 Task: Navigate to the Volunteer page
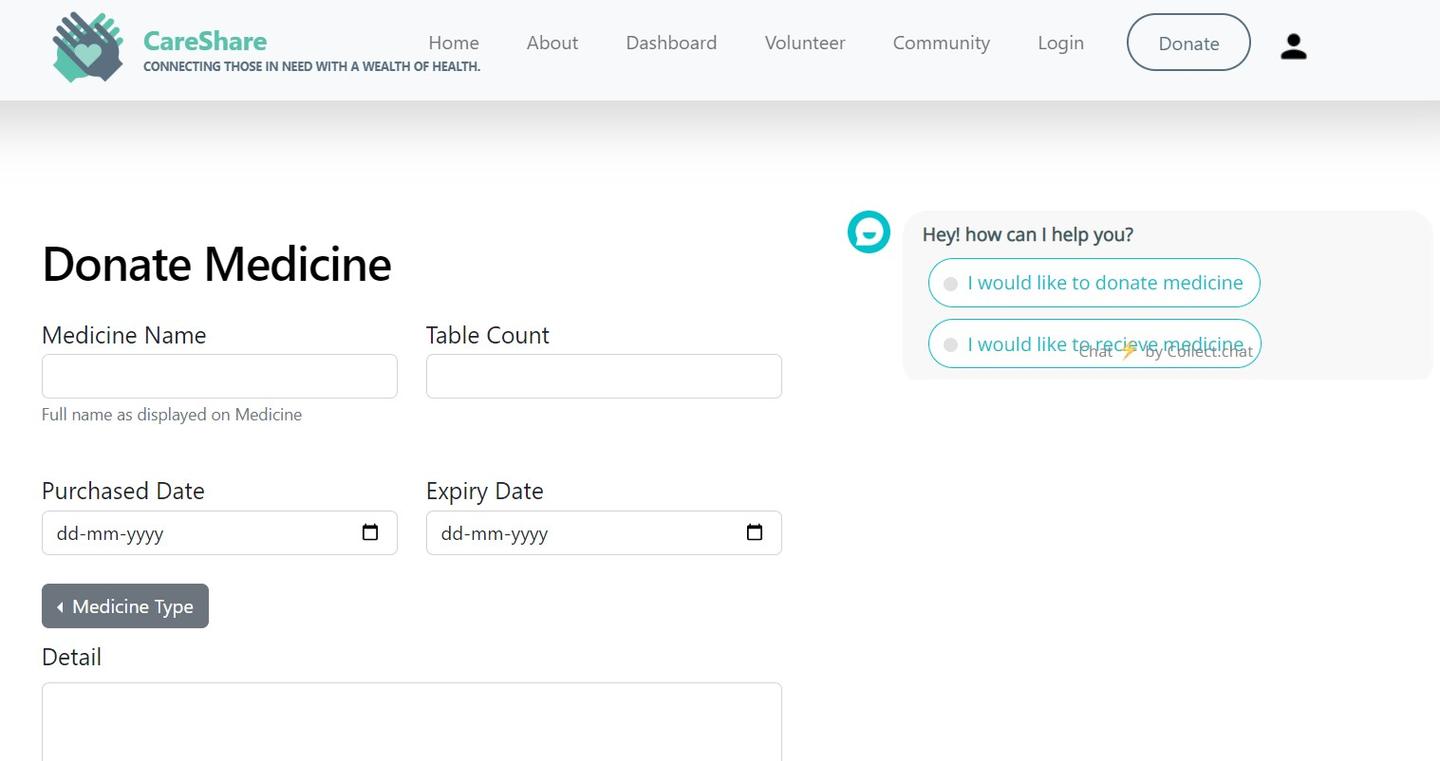pyautogui.click(x=805, y=43)
